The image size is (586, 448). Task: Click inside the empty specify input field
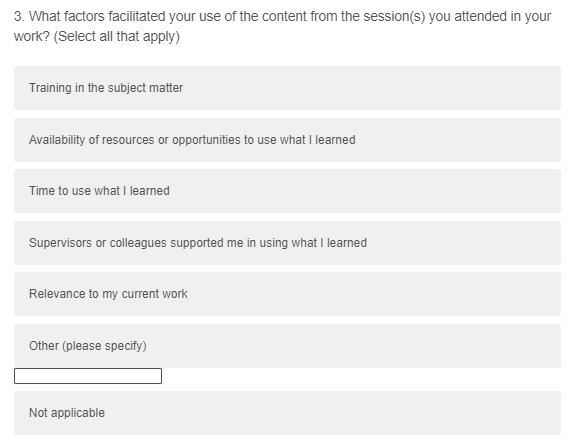(88, 376)
